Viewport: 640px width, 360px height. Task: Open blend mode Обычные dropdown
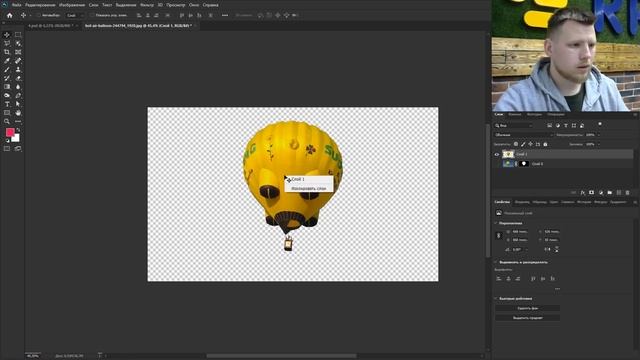(524, 135)
